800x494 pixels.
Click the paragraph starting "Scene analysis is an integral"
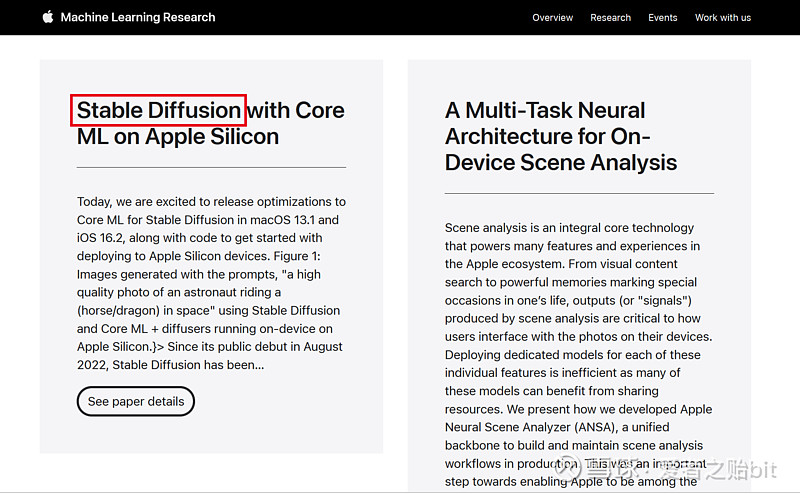[579, 355]
